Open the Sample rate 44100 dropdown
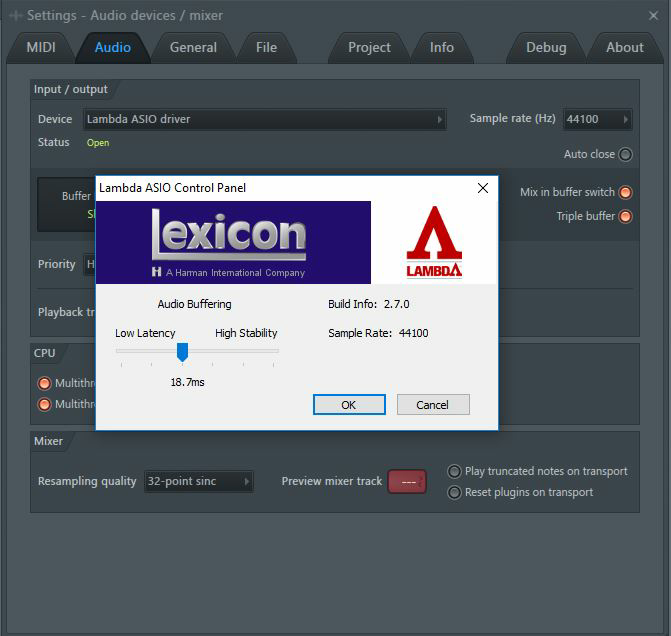Screen dimensions: 671x636 [x=597, y=119]
